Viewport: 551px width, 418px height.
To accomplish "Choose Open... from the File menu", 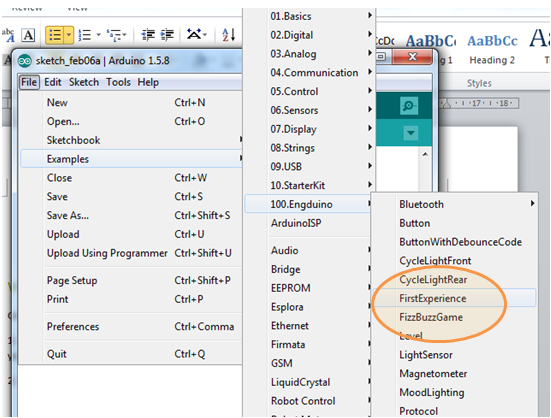I will (131, 122).
